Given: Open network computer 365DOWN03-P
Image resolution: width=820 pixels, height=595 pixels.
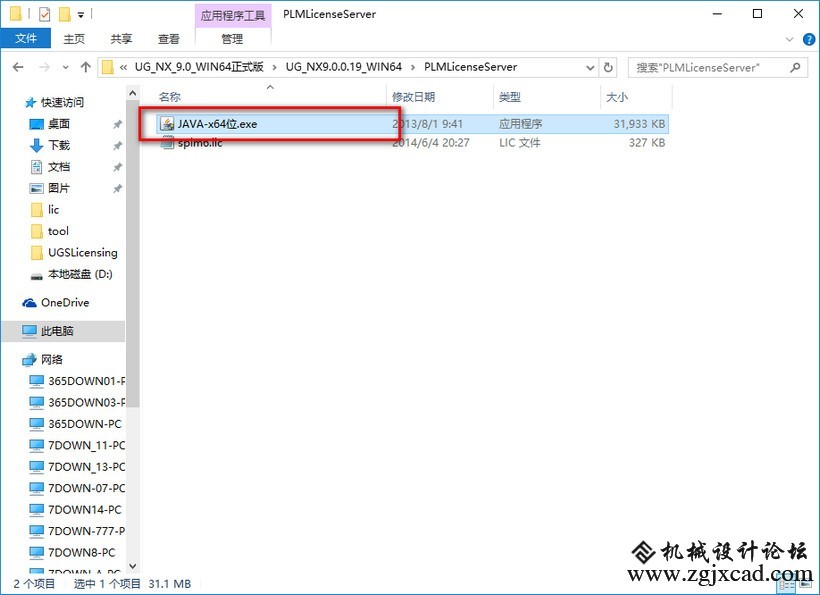Looking at the screenshot, I should [x=86, y=403].
